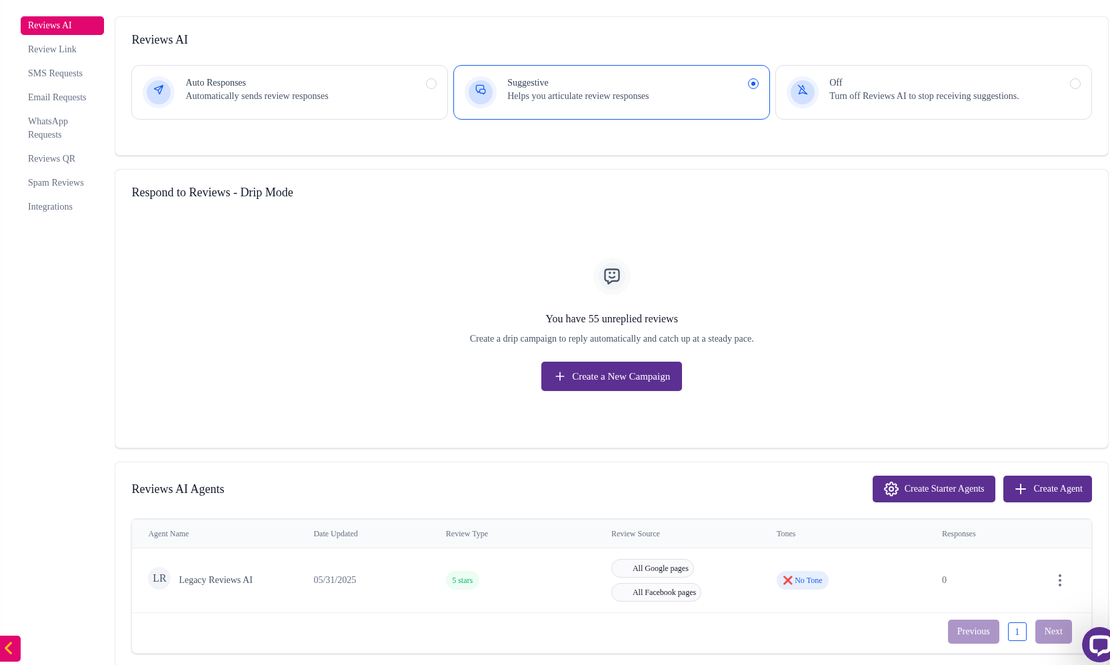Go to Review Link in the sidebar
The width and height of the screenshot is (1110, 665).
click(x=52, y=50)
